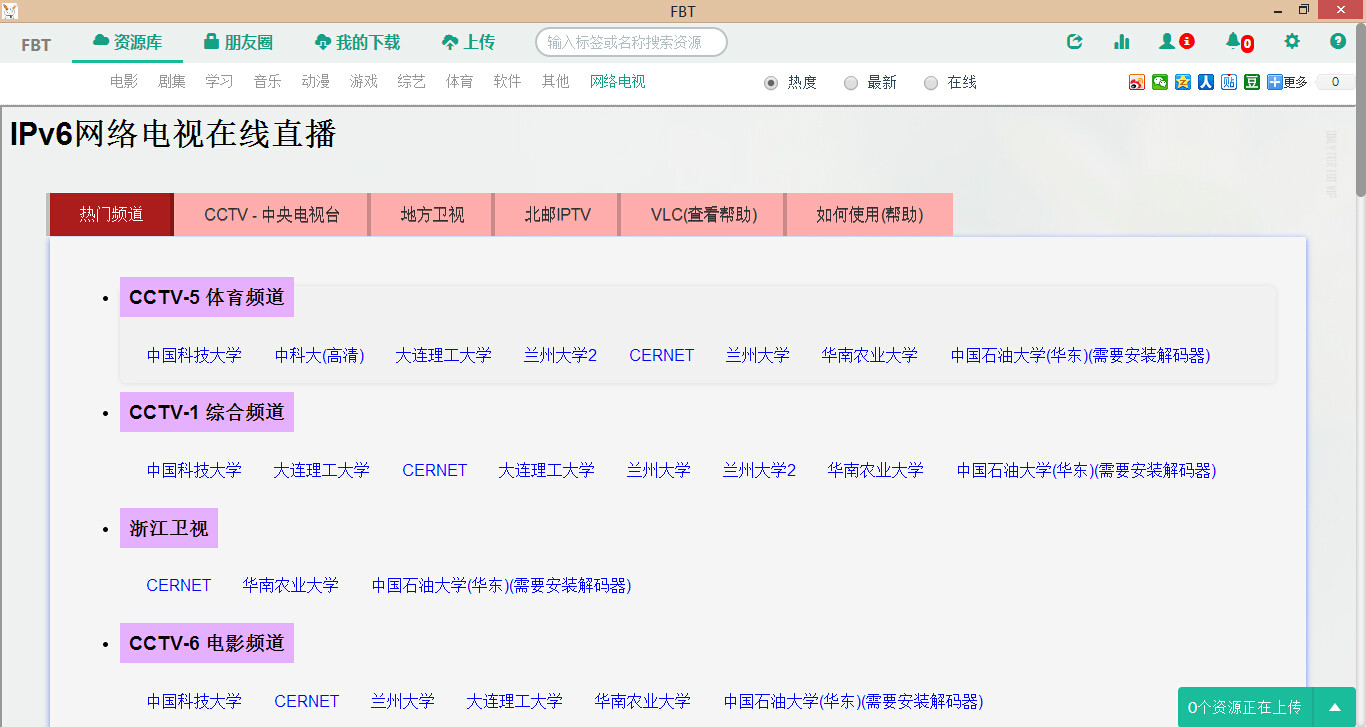Open CERNET link under 浙江卫视
This screenshot has width=1366, height=727.
coord(178,585)
